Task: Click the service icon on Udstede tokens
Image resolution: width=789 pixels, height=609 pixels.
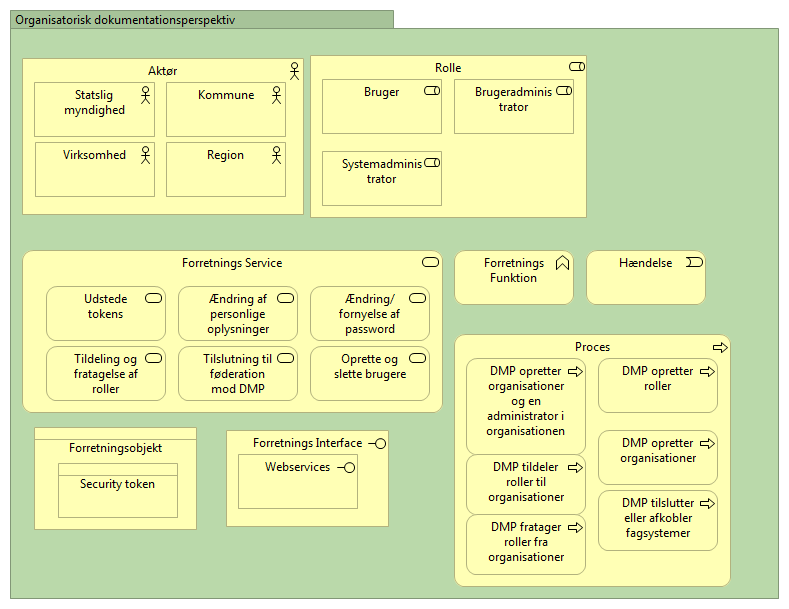Action: 153,298
